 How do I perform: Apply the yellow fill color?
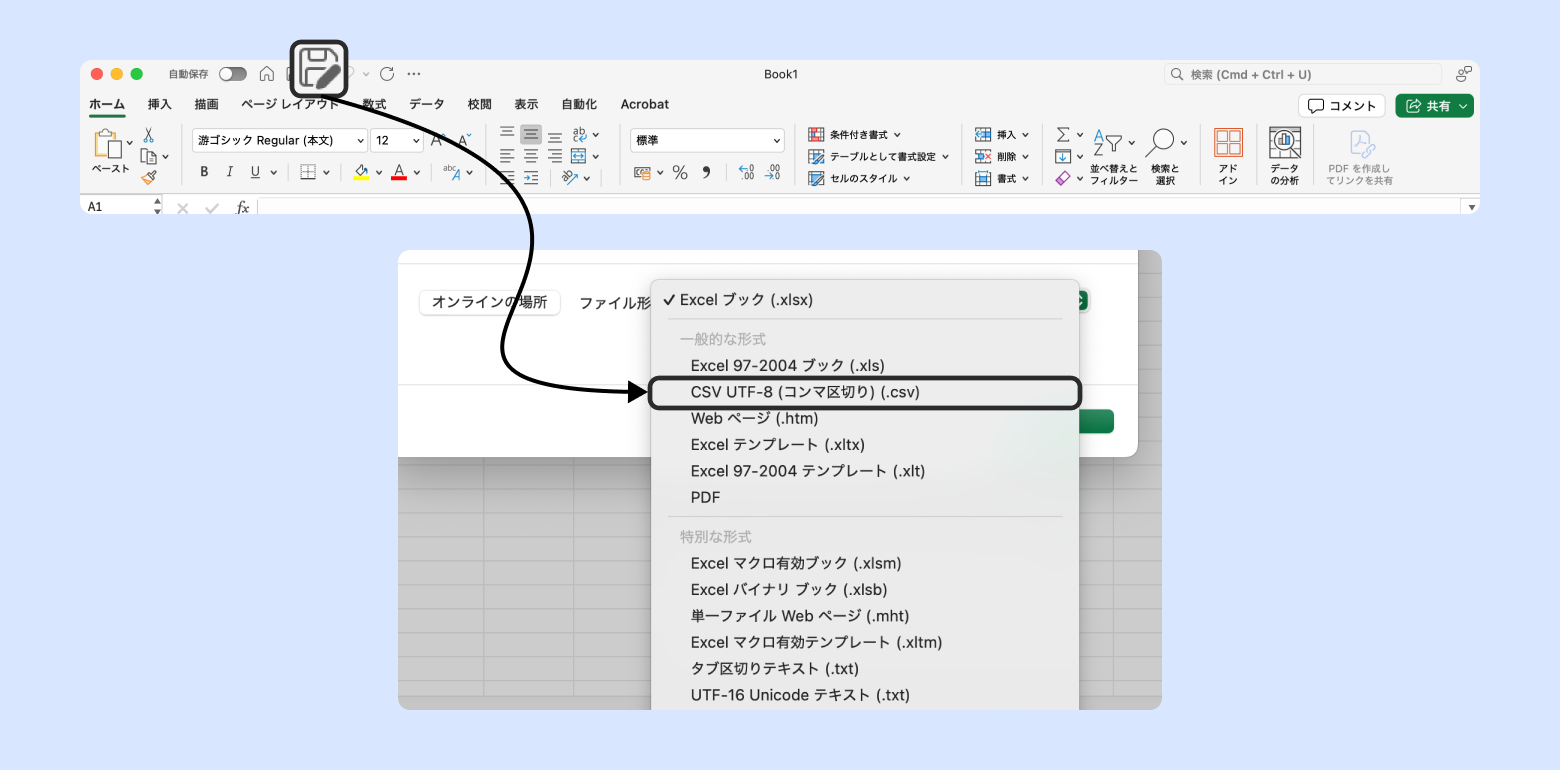coord(362,172)
